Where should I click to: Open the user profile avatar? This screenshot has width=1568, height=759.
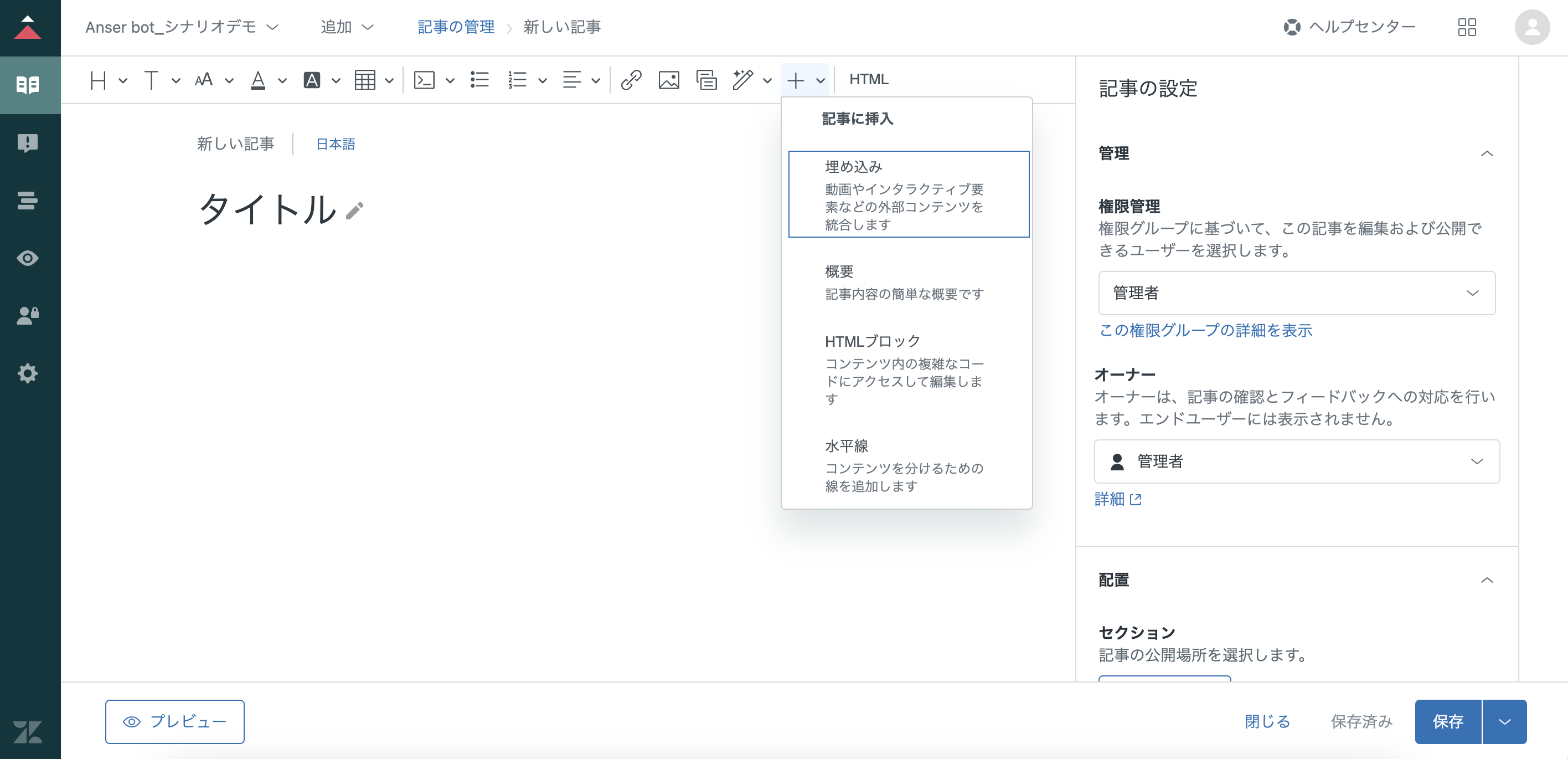[x=1532, y=27]
